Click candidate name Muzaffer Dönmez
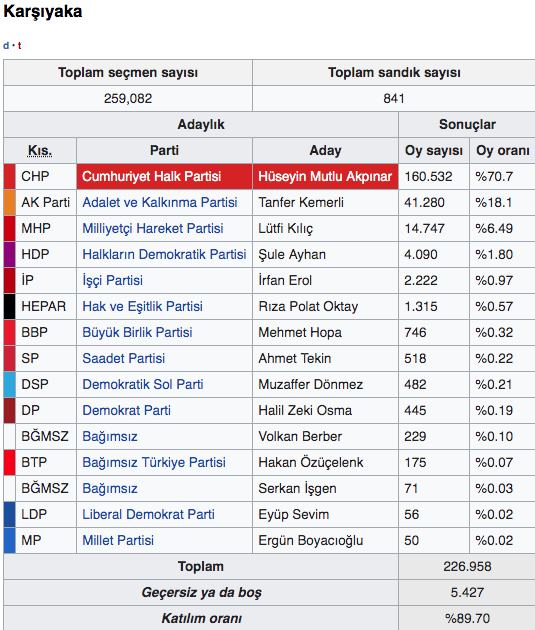The height and width of the screenshot is (630, 535). (310, 385)
